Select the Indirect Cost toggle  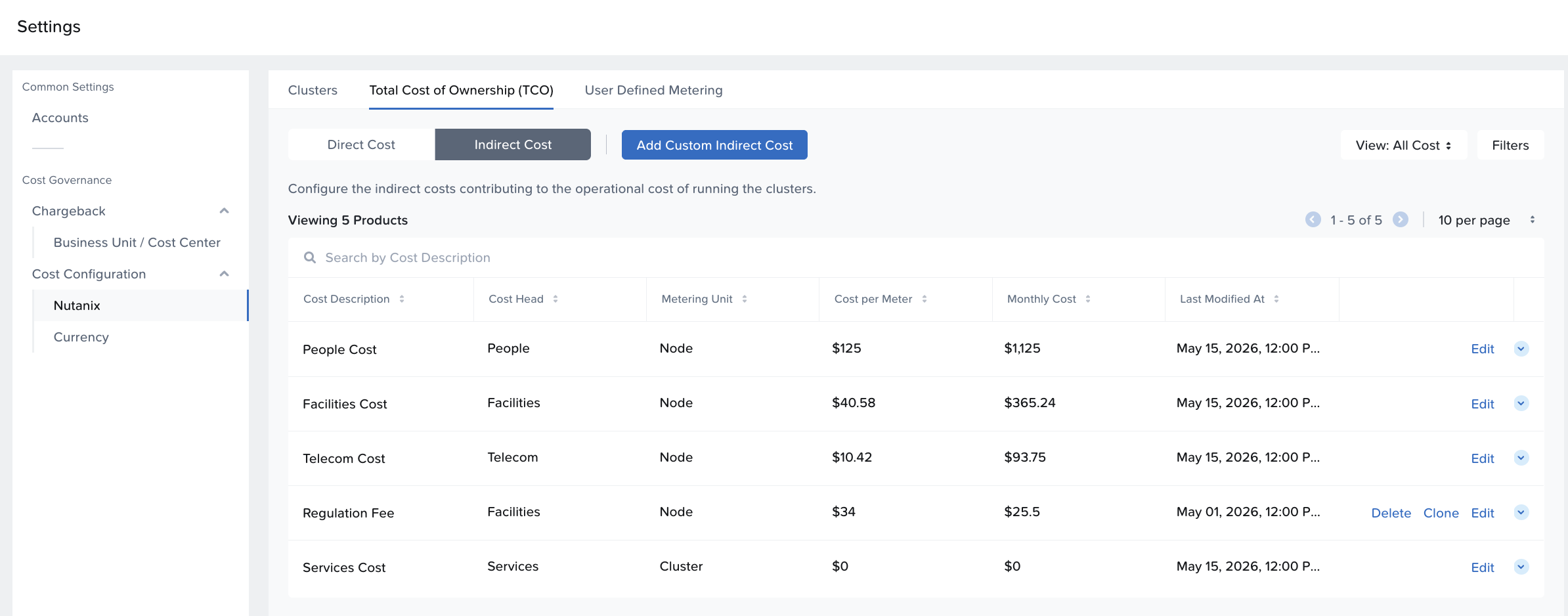tap(513, 144)
